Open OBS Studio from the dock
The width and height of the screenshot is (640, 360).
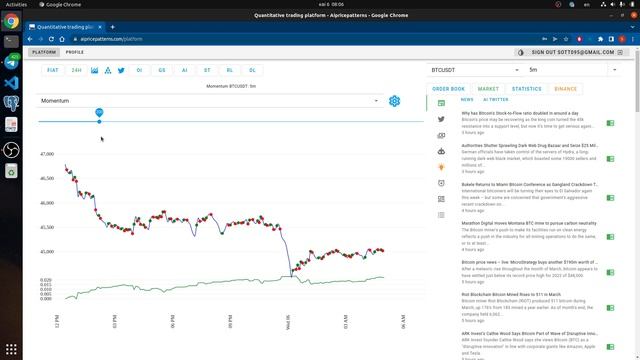(x=11, y=150)
